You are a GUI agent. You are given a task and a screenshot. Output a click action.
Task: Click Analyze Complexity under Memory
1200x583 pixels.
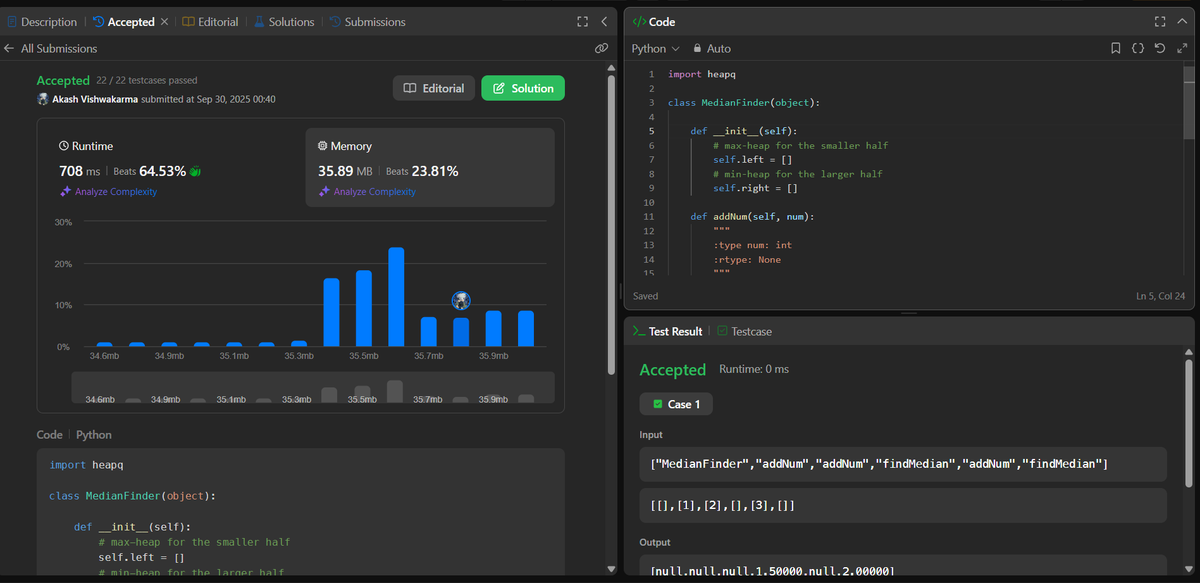coord(367,191)
